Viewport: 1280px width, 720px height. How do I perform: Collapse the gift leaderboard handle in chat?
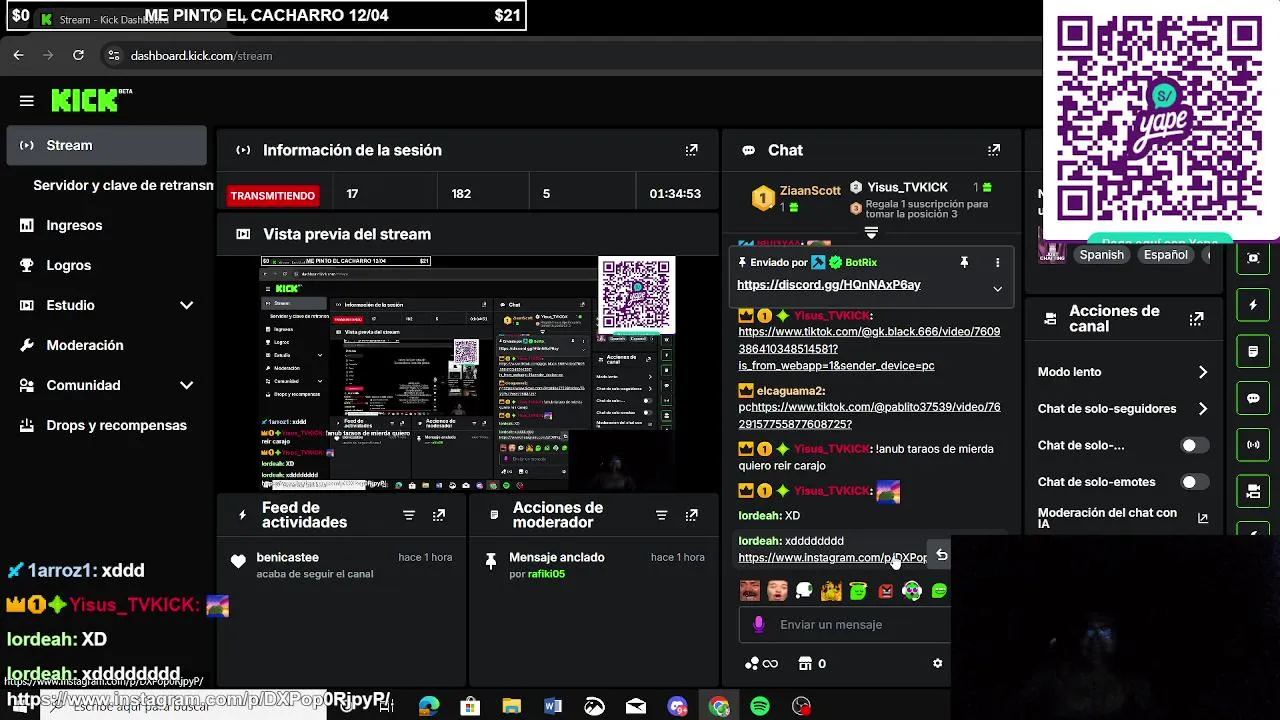click(871, 232)
